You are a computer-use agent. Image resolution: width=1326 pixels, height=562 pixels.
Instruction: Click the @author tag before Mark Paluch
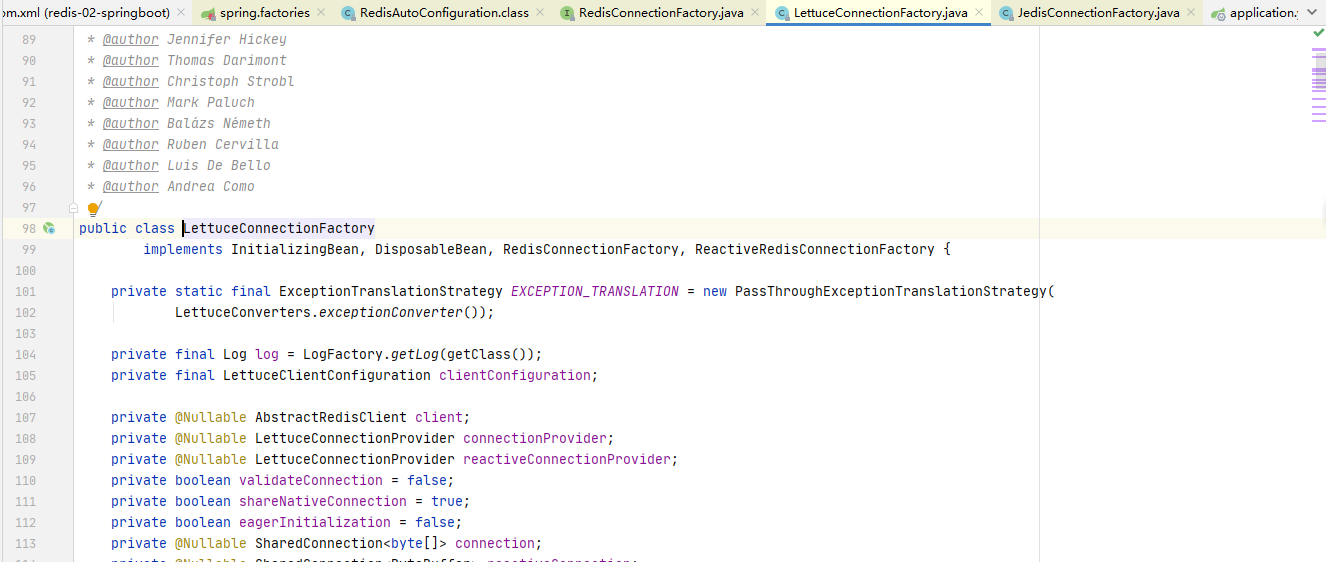[130, 102]
